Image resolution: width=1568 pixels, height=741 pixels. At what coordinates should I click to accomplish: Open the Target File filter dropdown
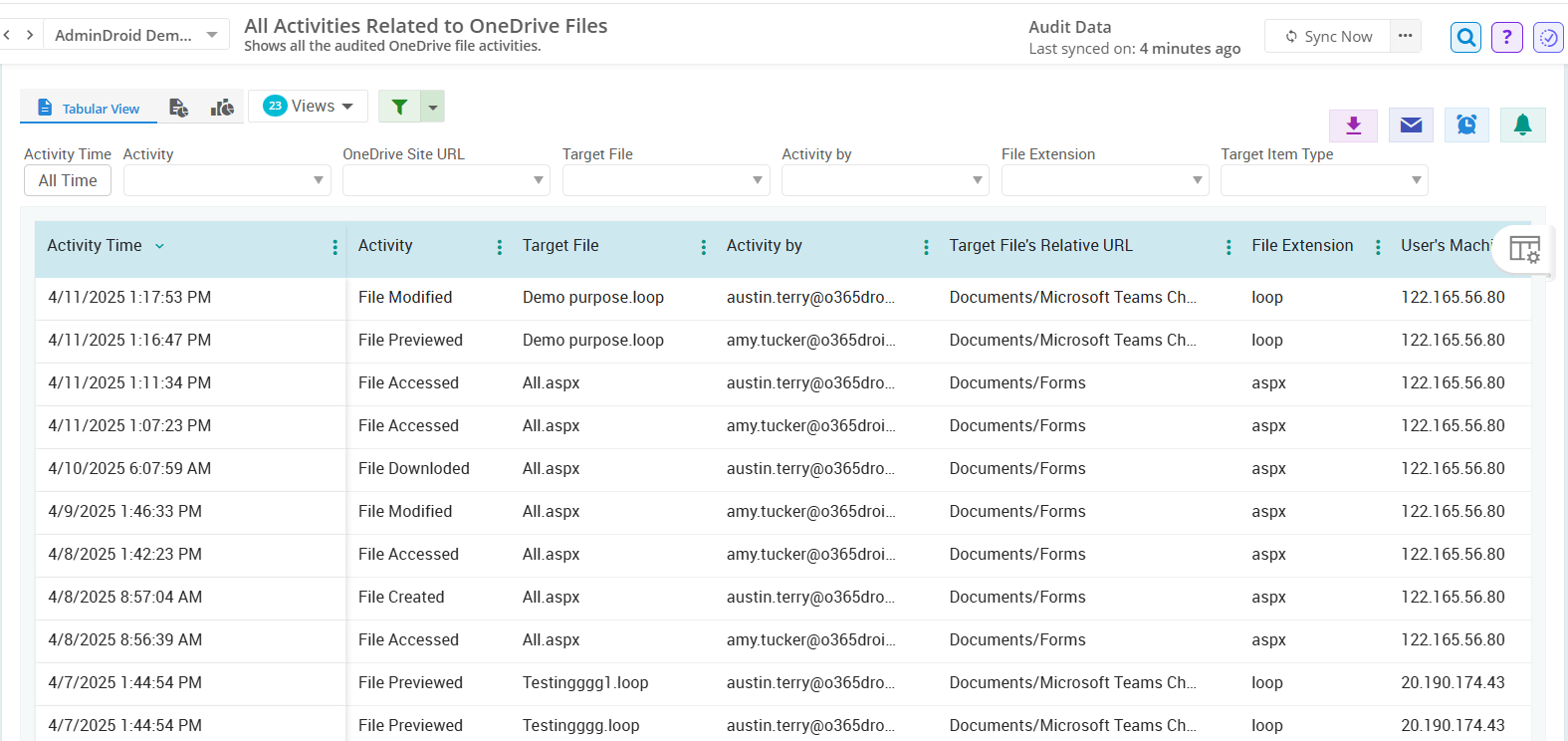tap(666, 180)
